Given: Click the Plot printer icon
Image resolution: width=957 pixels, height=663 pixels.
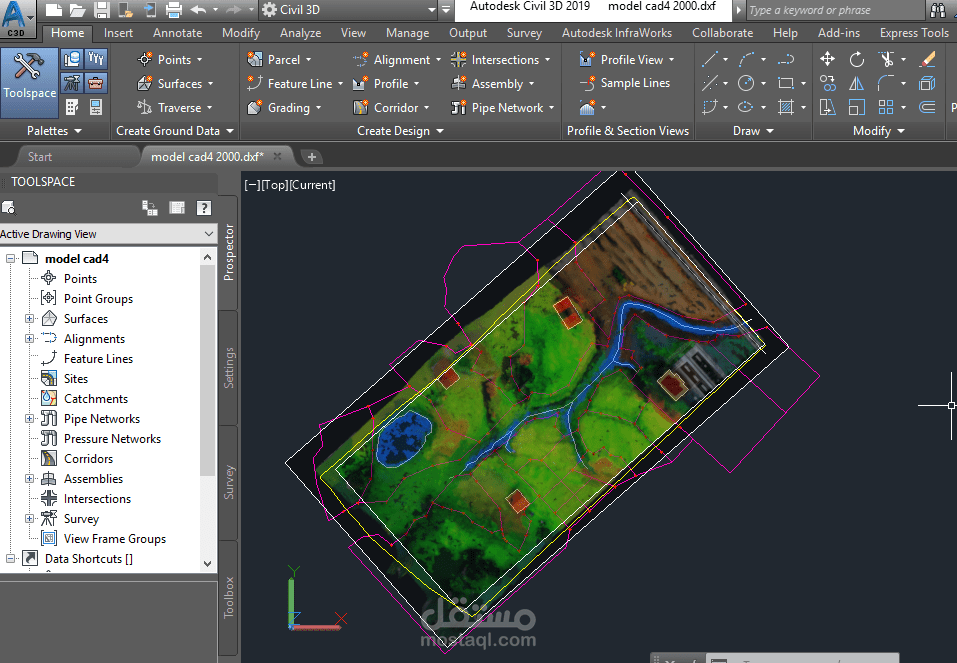Looking at the screenshot, I should click(x=174, y=10).
